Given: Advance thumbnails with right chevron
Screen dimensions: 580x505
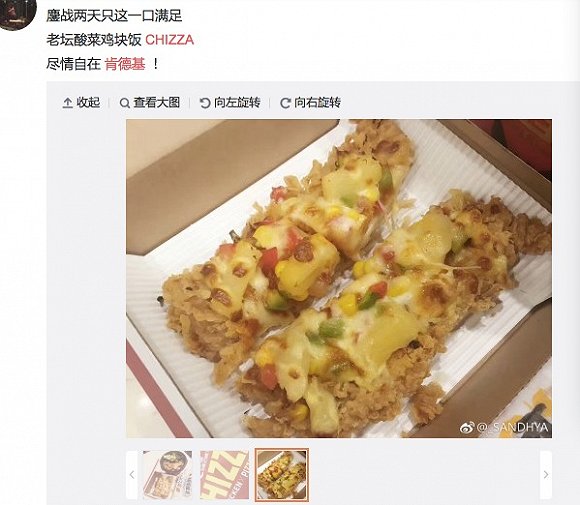Looking at the screenshot, I should click(546, 475).
